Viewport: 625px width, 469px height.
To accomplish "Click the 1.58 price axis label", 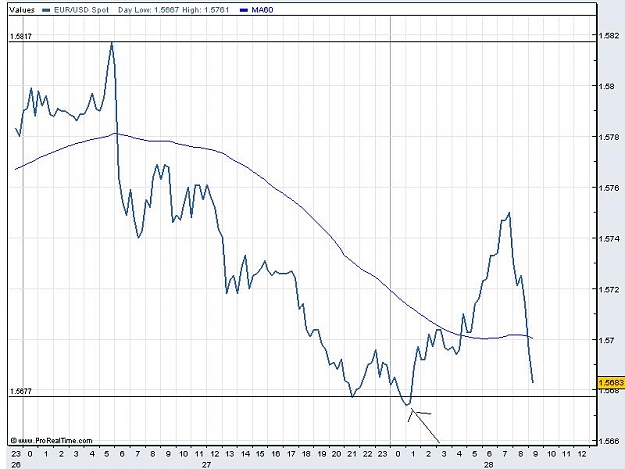I will pos(606,86).
